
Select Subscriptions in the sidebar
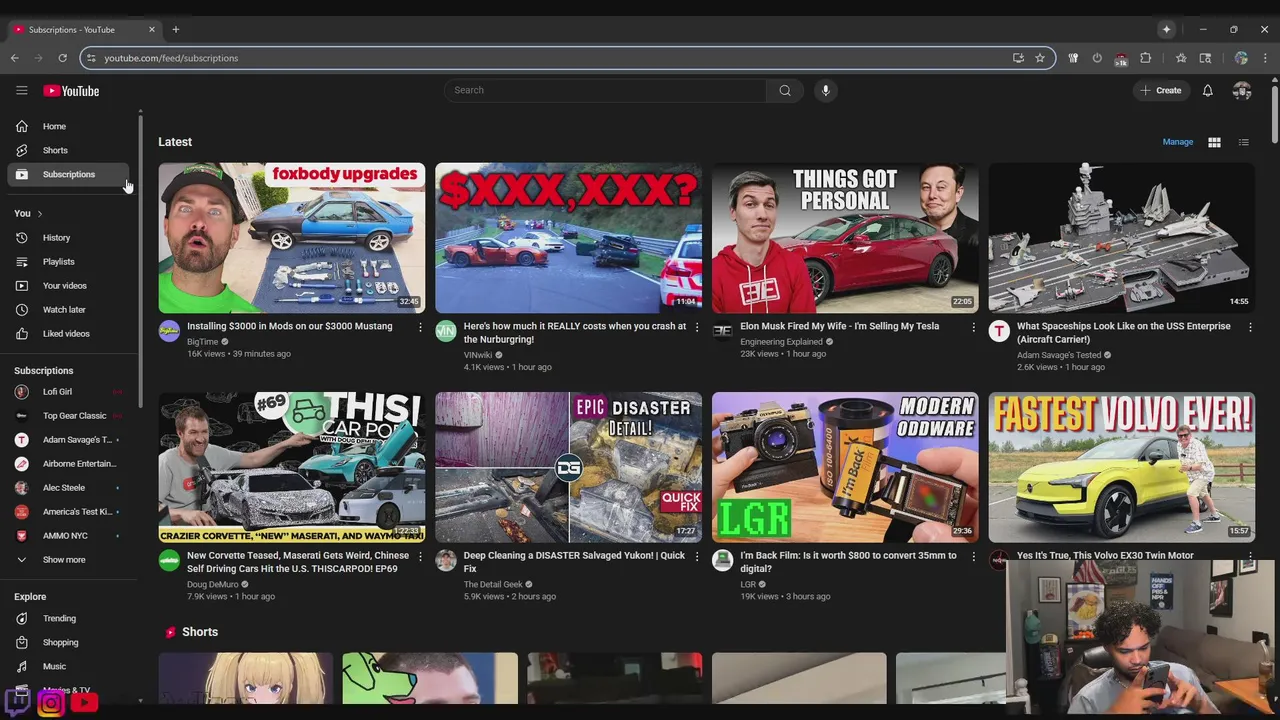click(68, 174)
